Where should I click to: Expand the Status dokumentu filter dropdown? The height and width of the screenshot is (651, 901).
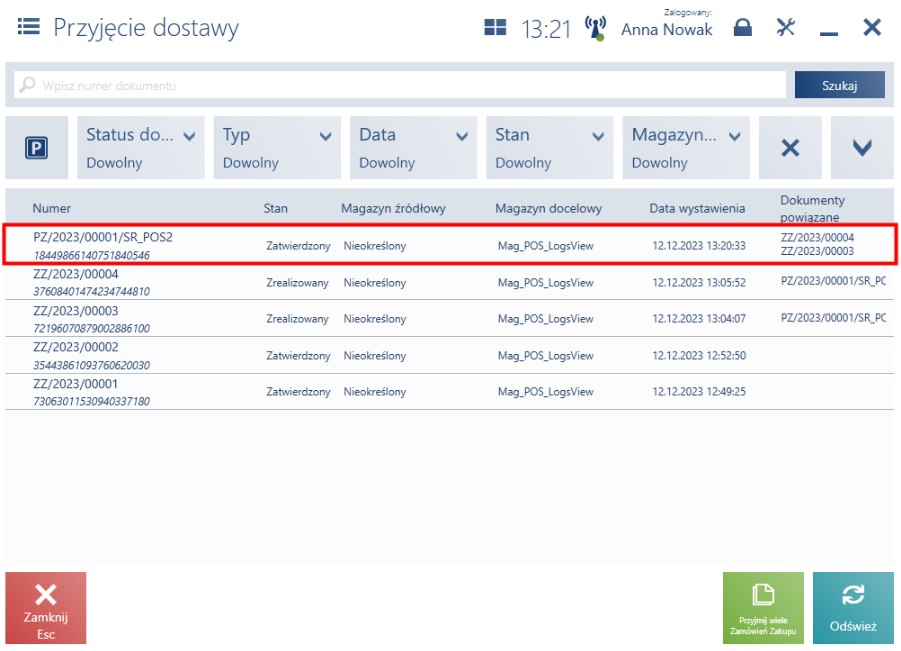click(x=141, y=148)
